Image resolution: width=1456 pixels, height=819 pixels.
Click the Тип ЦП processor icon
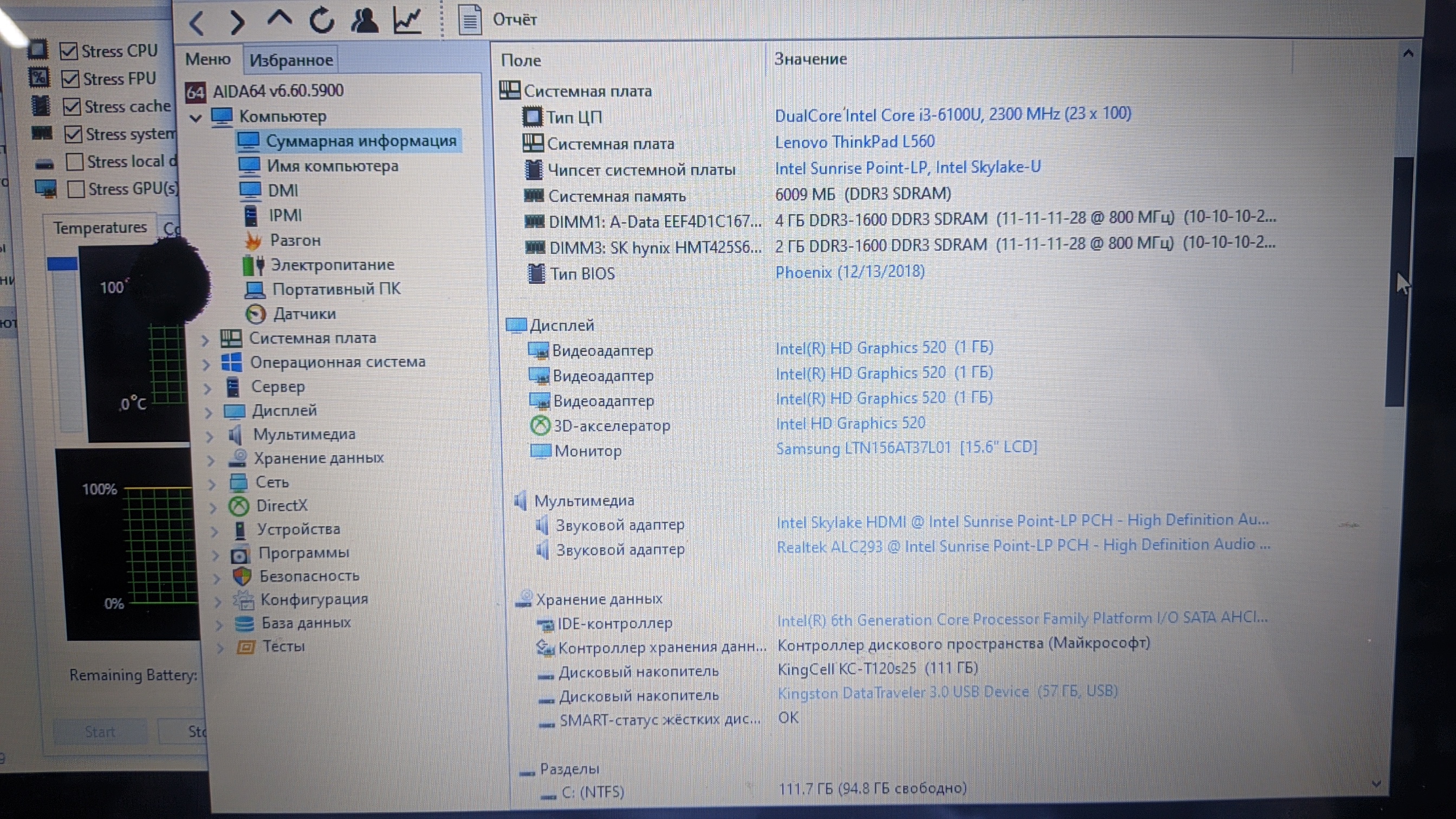click(x=532, y=117)
